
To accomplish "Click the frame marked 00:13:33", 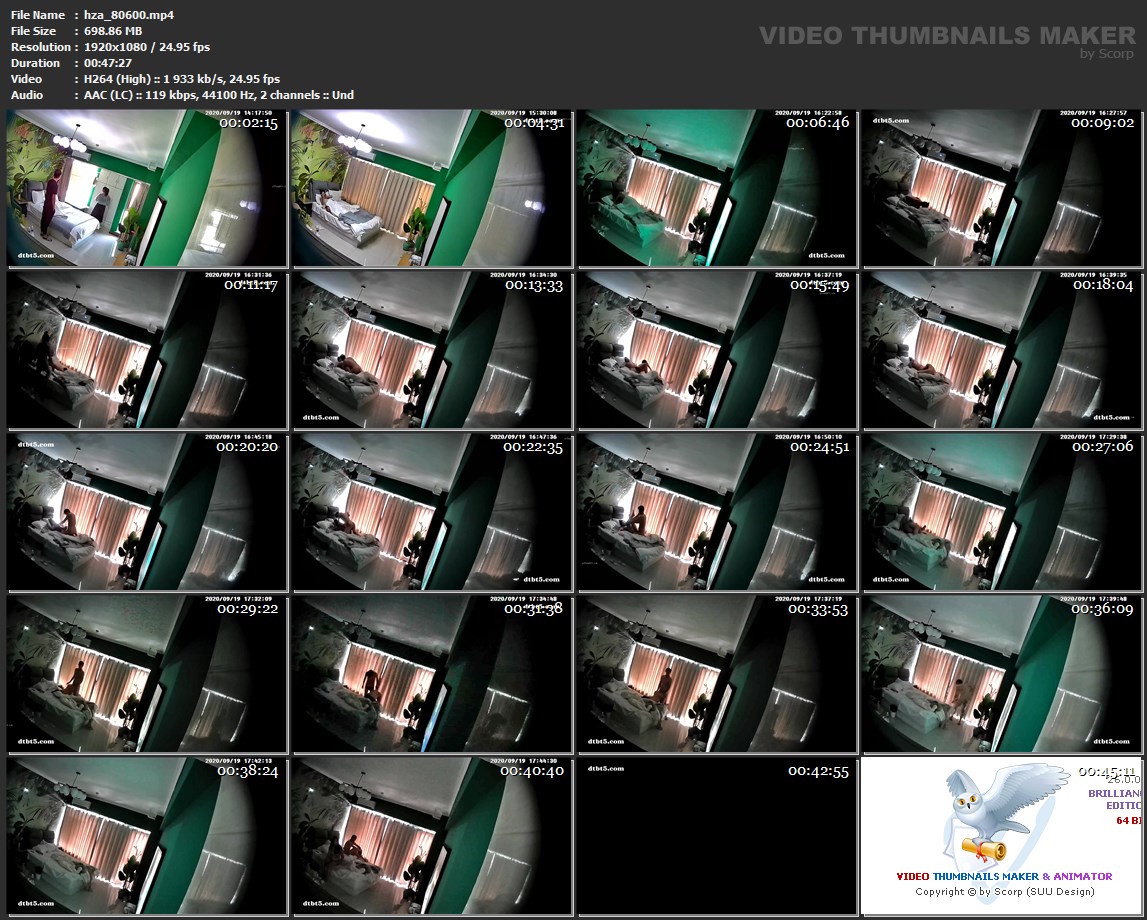I will tap(432, 351).
